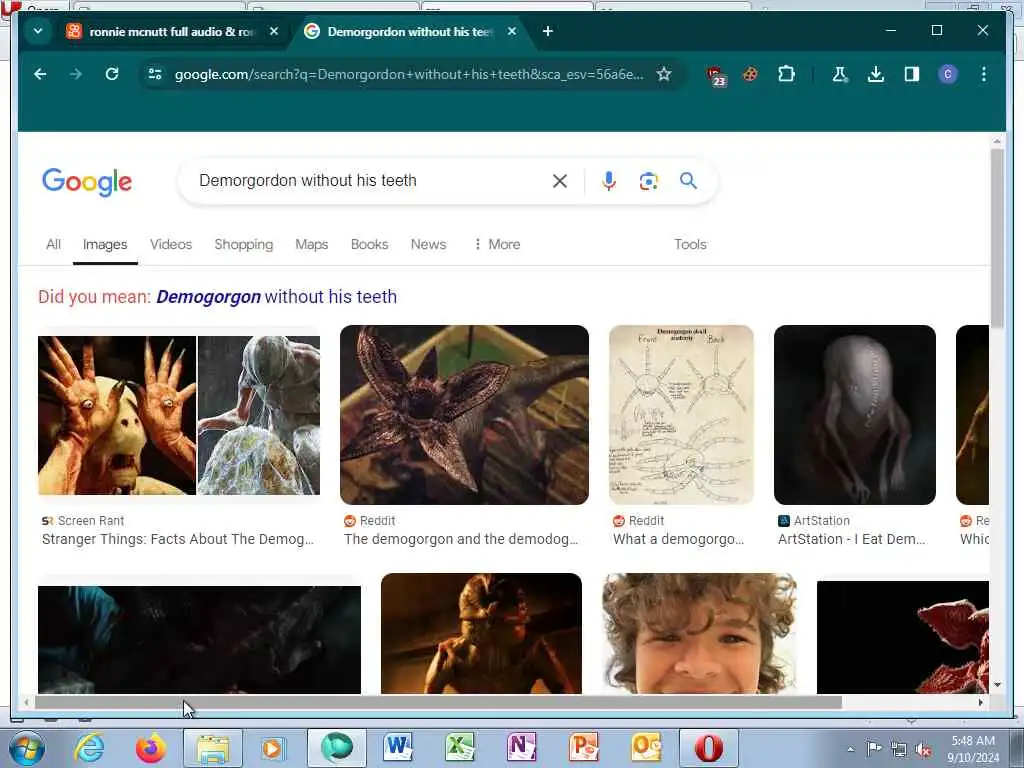Open Maps results tab
Viewport: 1024px width, 768px height.
point(312,244)
